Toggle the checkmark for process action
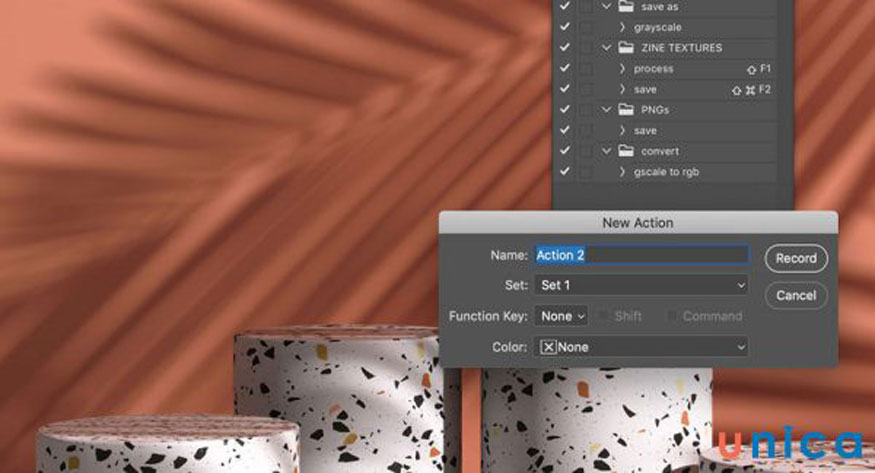 coord(565,68)
